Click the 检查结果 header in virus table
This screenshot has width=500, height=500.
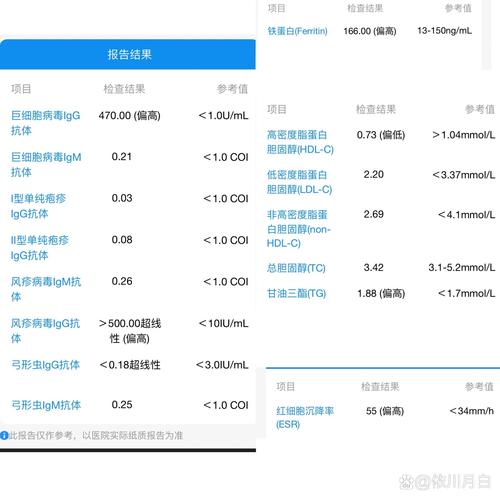[124, 89]
